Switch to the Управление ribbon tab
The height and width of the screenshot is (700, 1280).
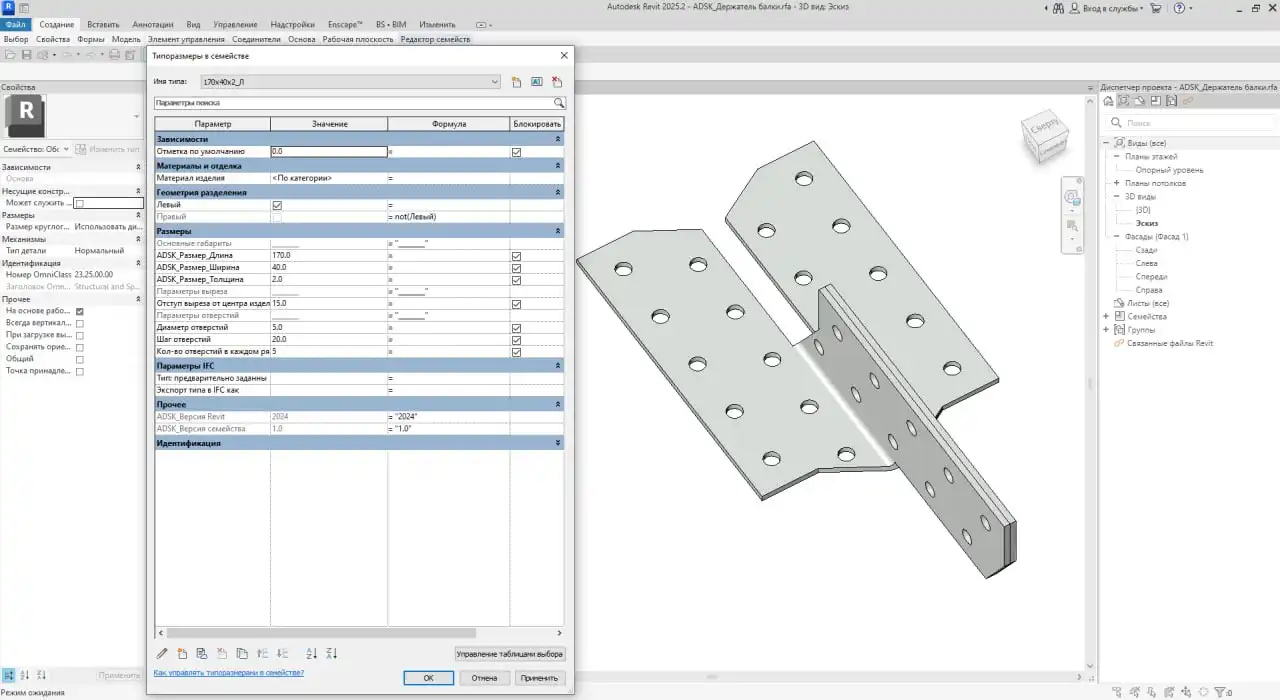[235, 24]
